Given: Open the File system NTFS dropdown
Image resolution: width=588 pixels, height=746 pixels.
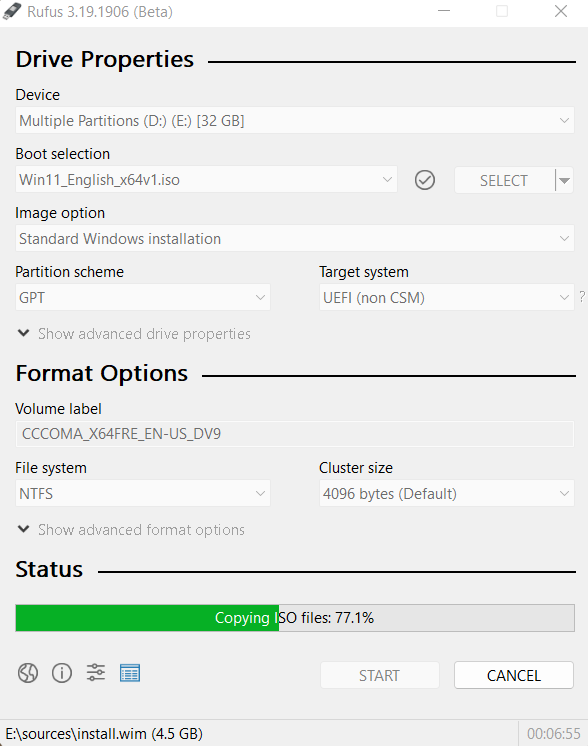Looking at the screenshot, I should pos(143,493).
